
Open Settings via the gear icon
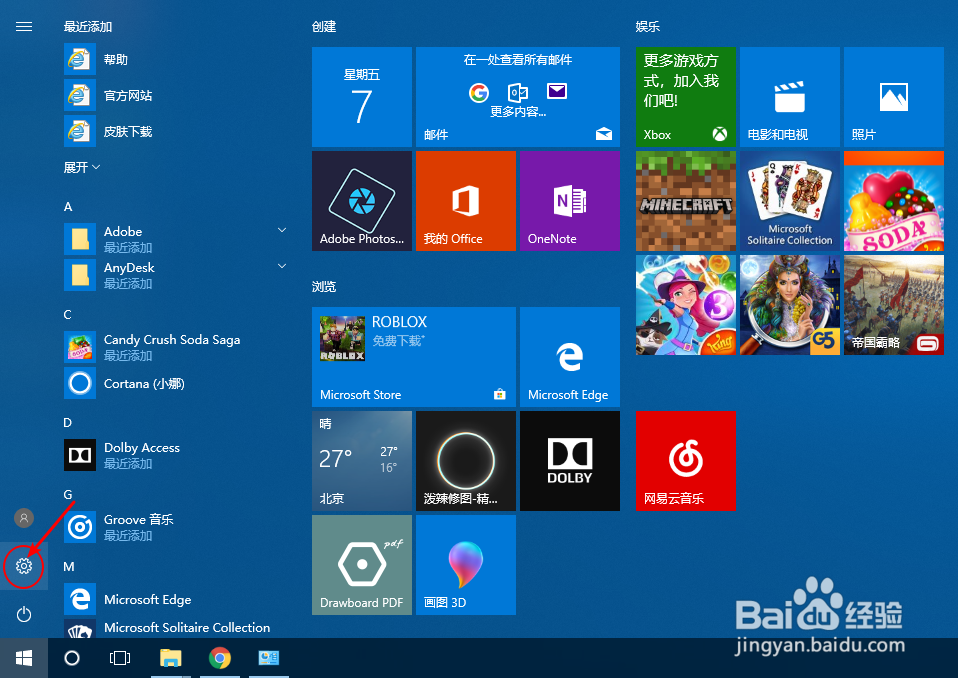pyautogui.click(x=24, y=566)
